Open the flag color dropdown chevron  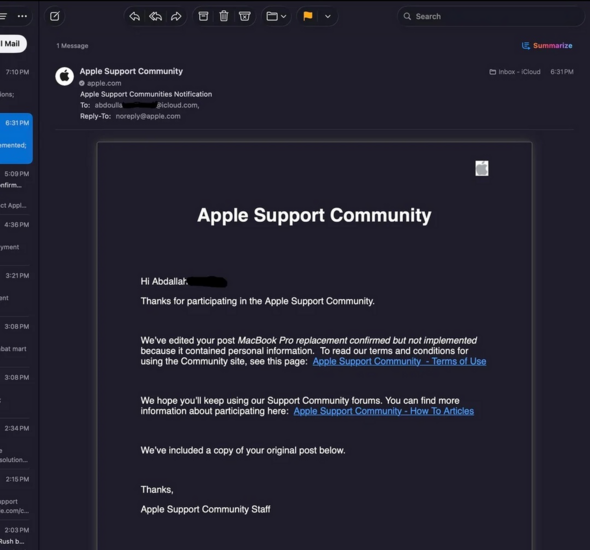[x=328, y=16]
